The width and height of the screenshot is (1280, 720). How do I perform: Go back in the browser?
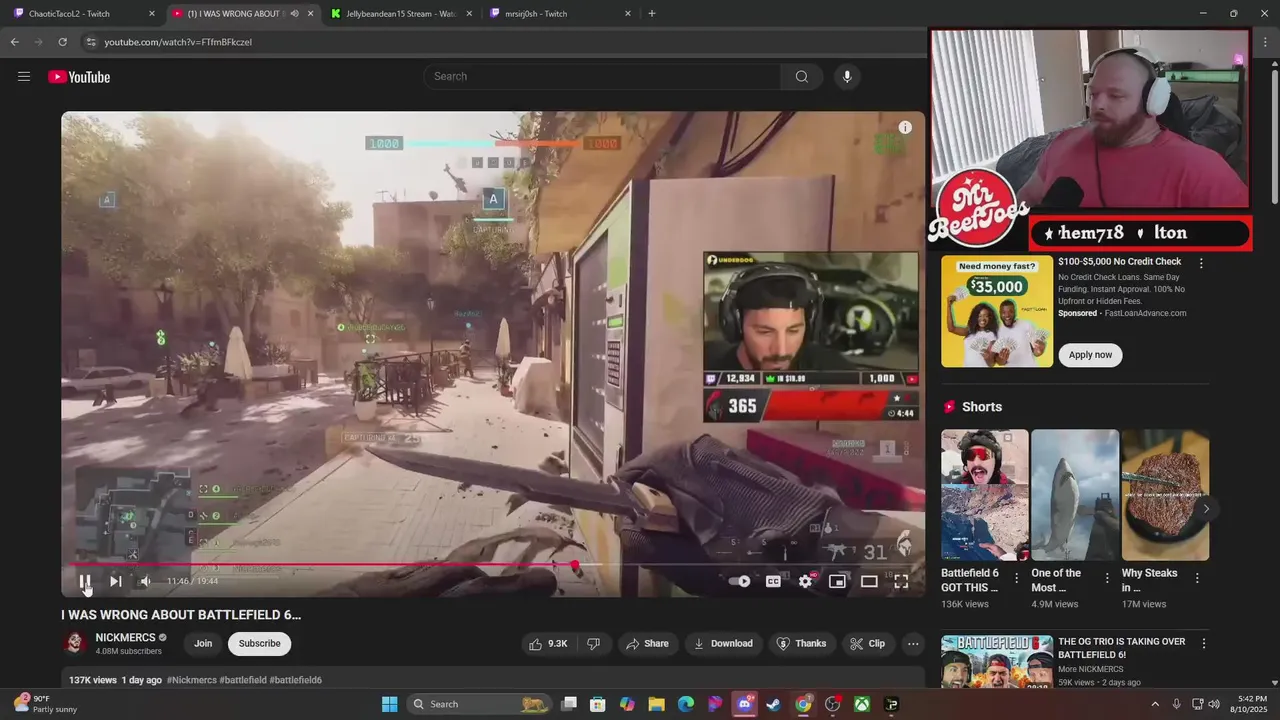(x=14, y=42)
